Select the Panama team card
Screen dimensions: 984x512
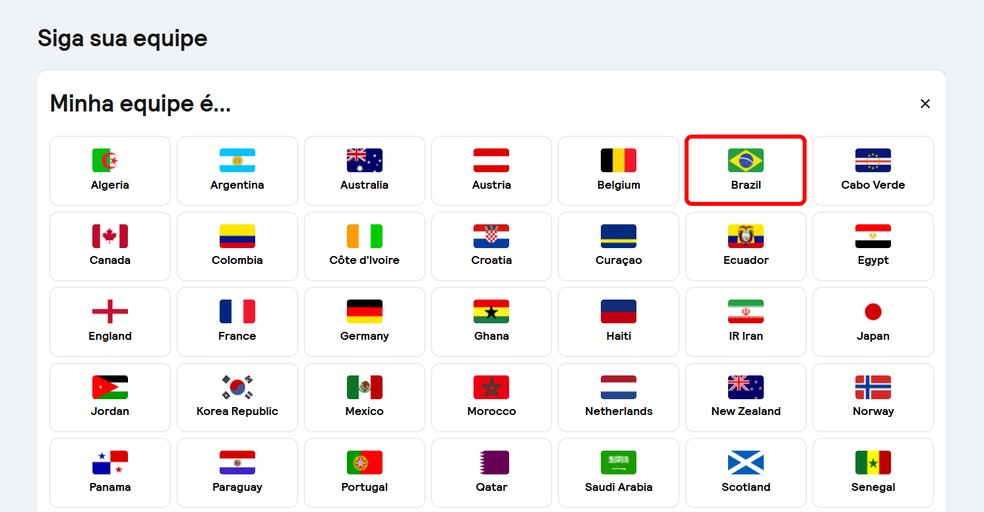[110, 473]
